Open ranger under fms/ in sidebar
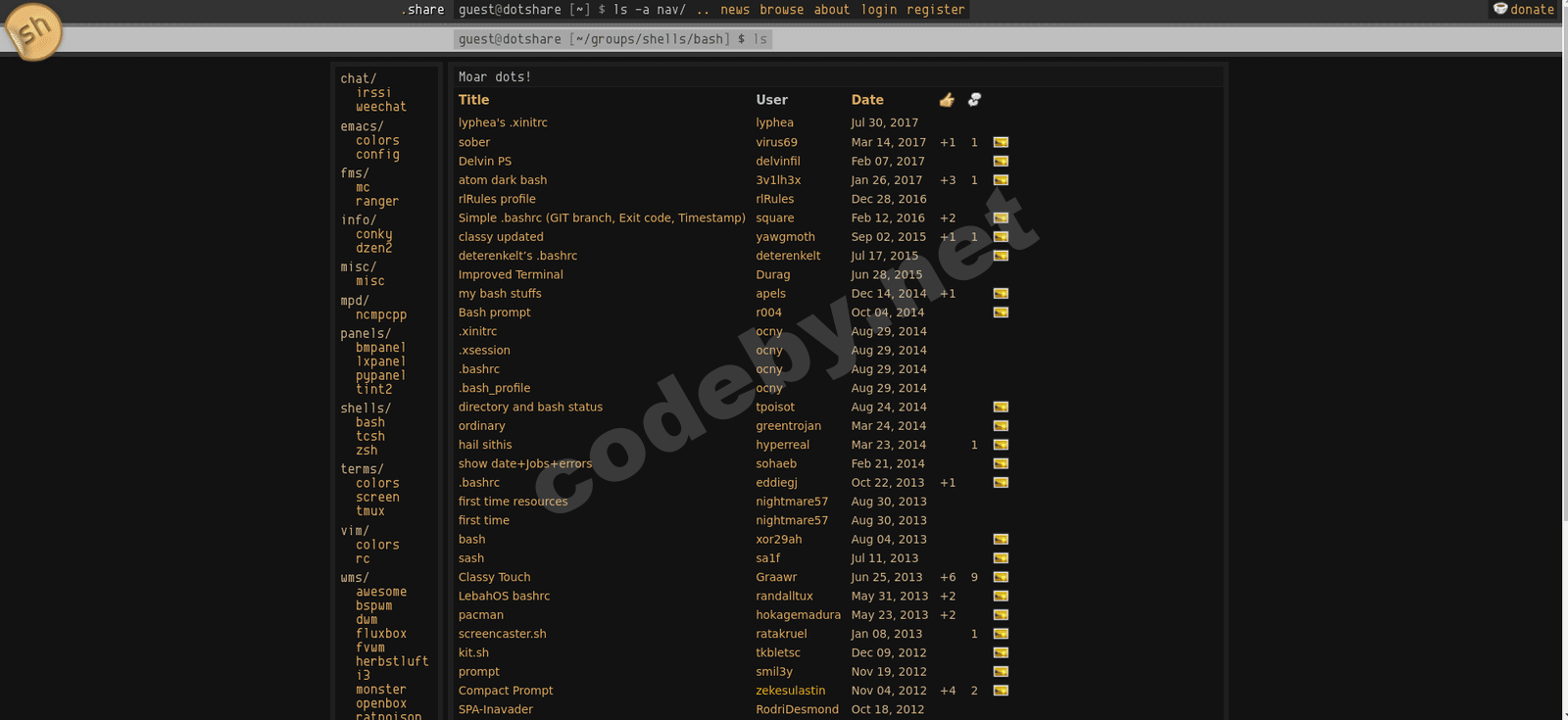This screenshot has width=1568, height=720. pos(377,202)
